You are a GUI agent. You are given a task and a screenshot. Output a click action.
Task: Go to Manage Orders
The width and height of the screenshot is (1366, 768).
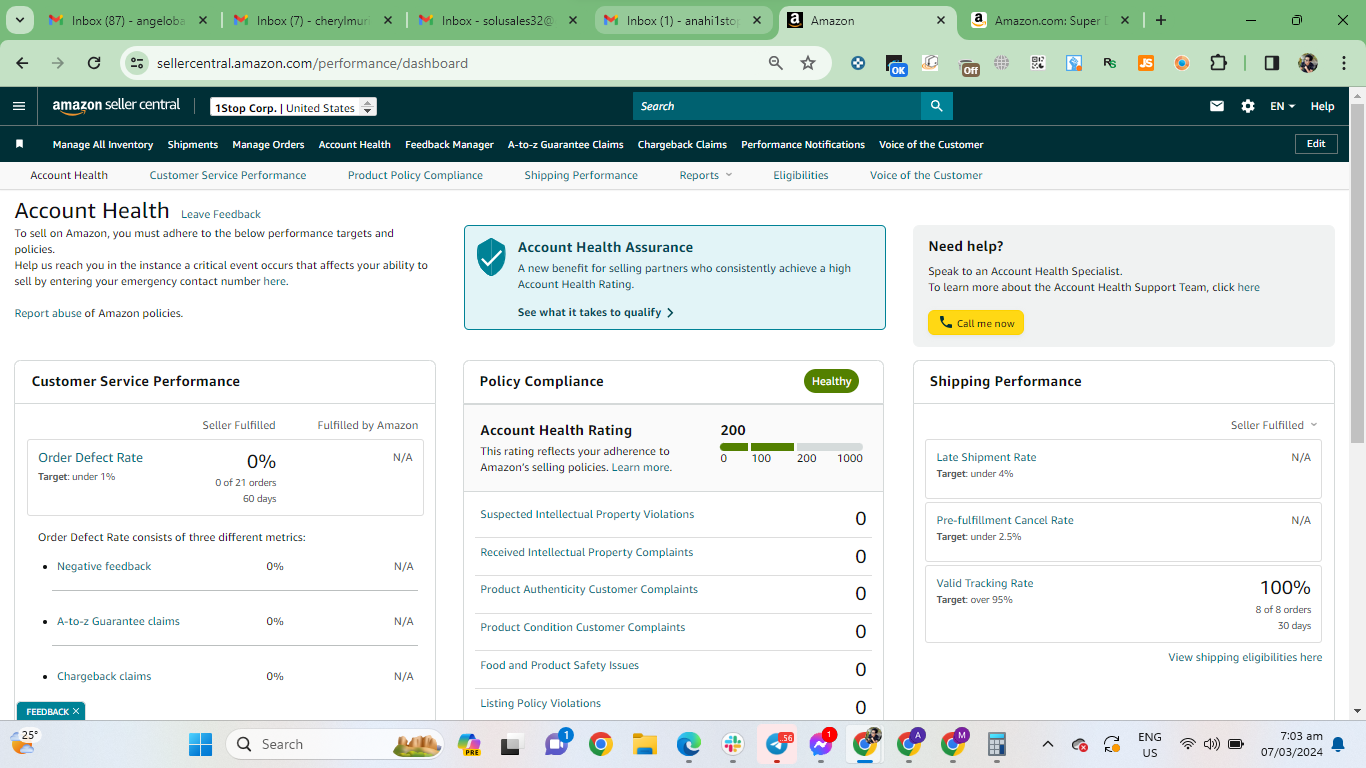[x=268, y=144]
